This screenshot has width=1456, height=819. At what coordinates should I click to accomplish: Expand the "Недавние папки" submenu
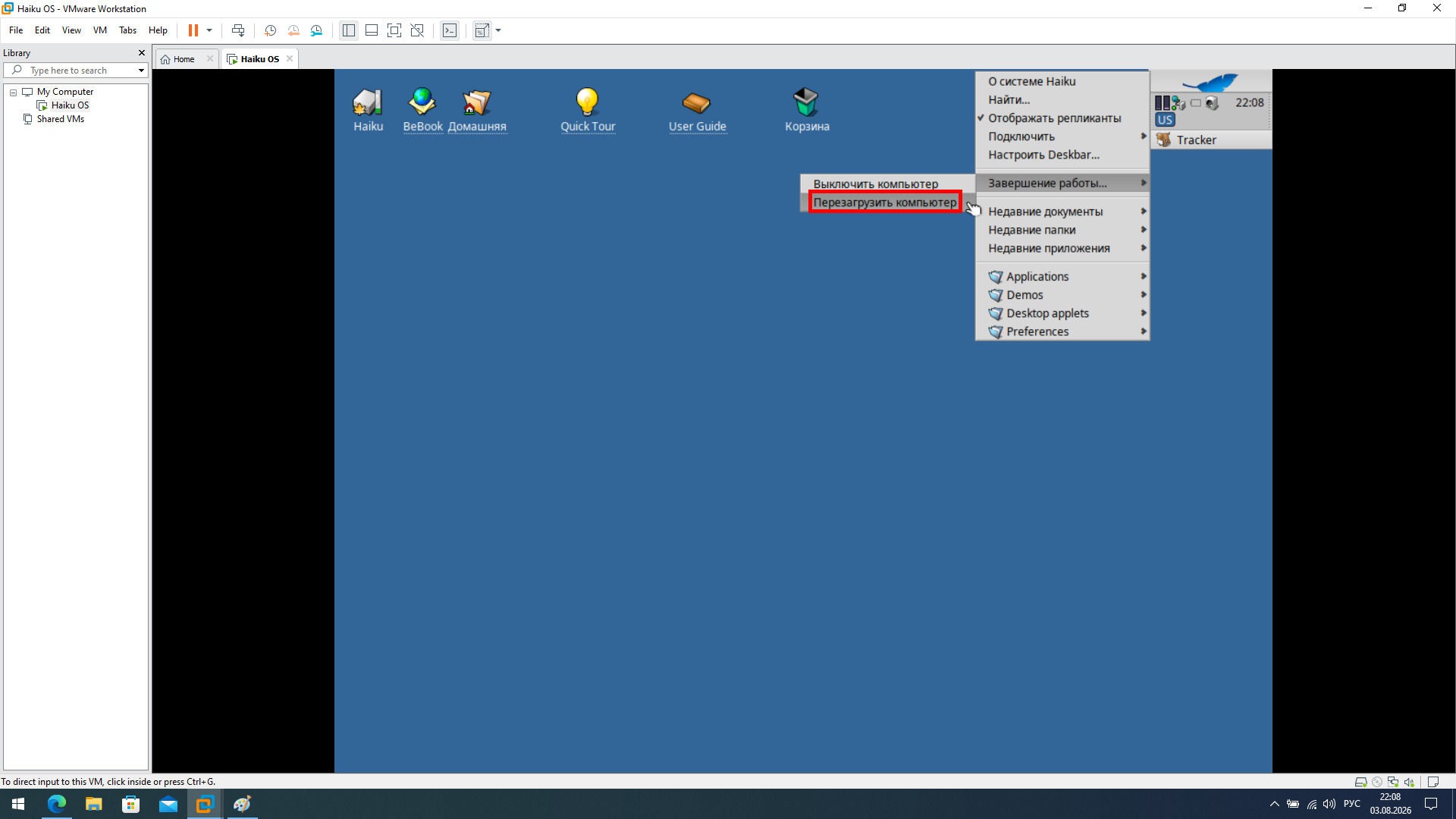[x=1062, y=230]
